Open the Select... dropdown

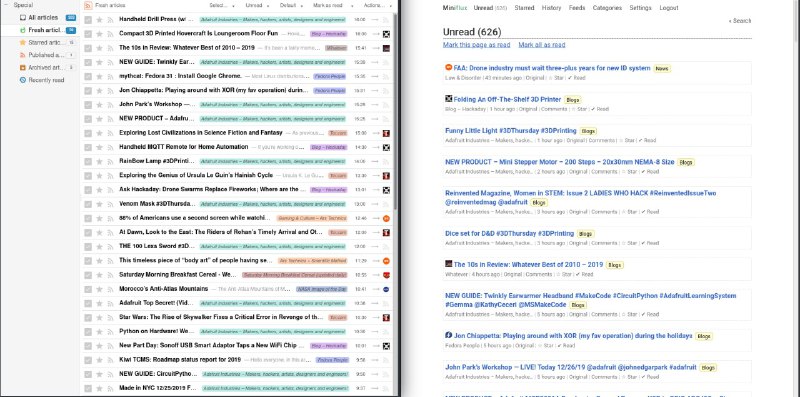(222, 6)
